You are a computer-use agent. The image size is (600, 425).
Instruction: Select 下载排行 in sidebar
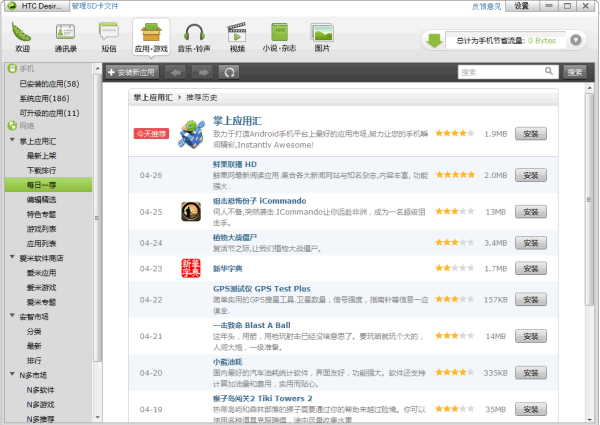pyautogui.click(x=43, y=170)
